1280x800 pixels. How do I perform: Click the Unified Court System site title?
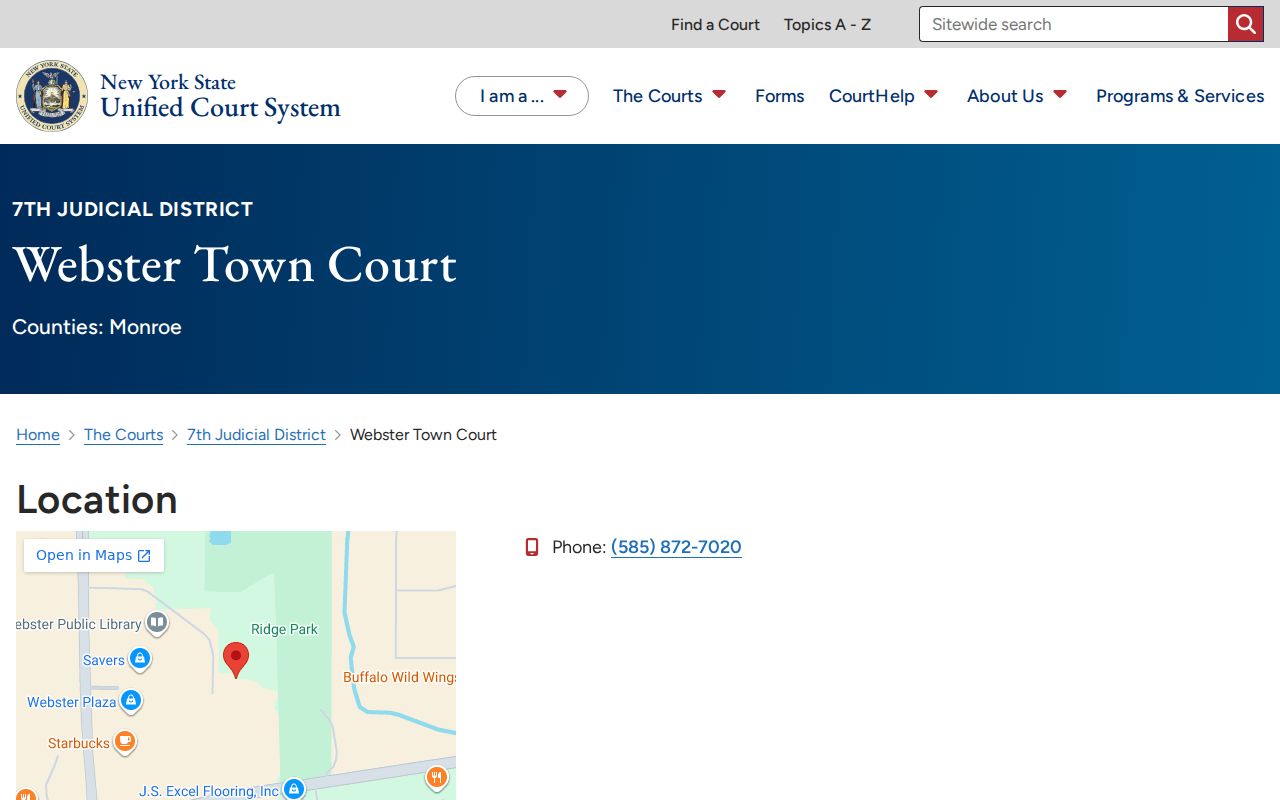click(x=220, y=96)
